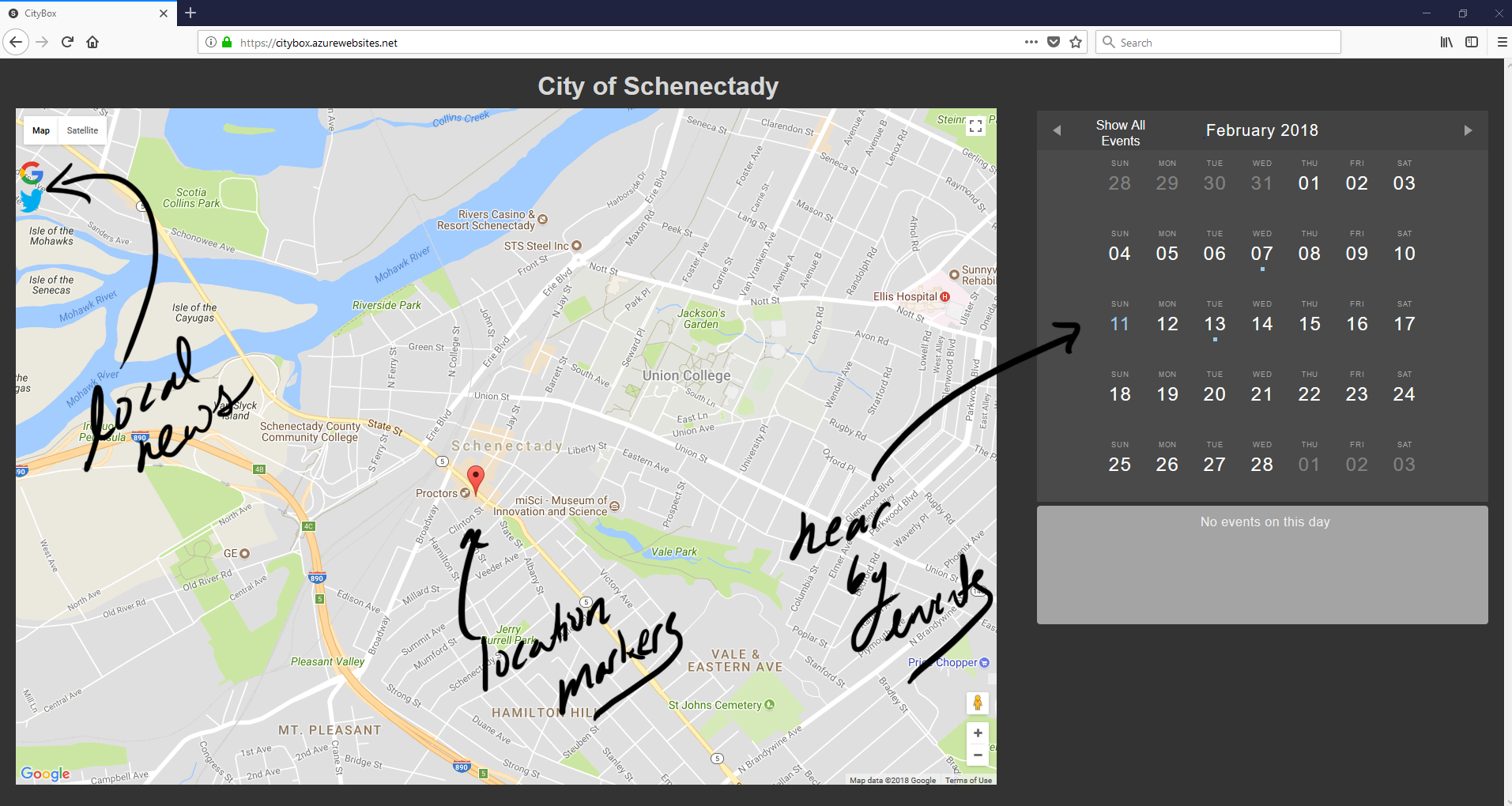1512x806 pixels.
Task: Toggle fullscreen map view
Action: tap(975, 126)
